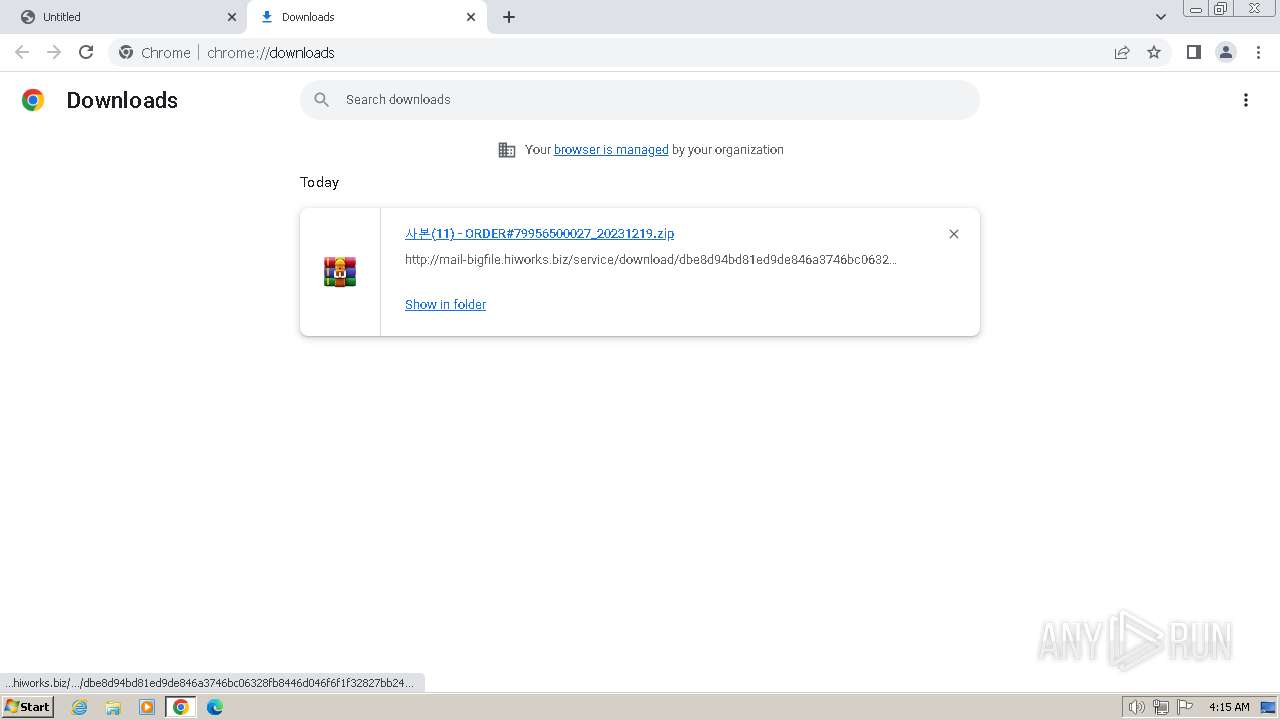Click the 4:15 AM system clock

click(1229, 707)
